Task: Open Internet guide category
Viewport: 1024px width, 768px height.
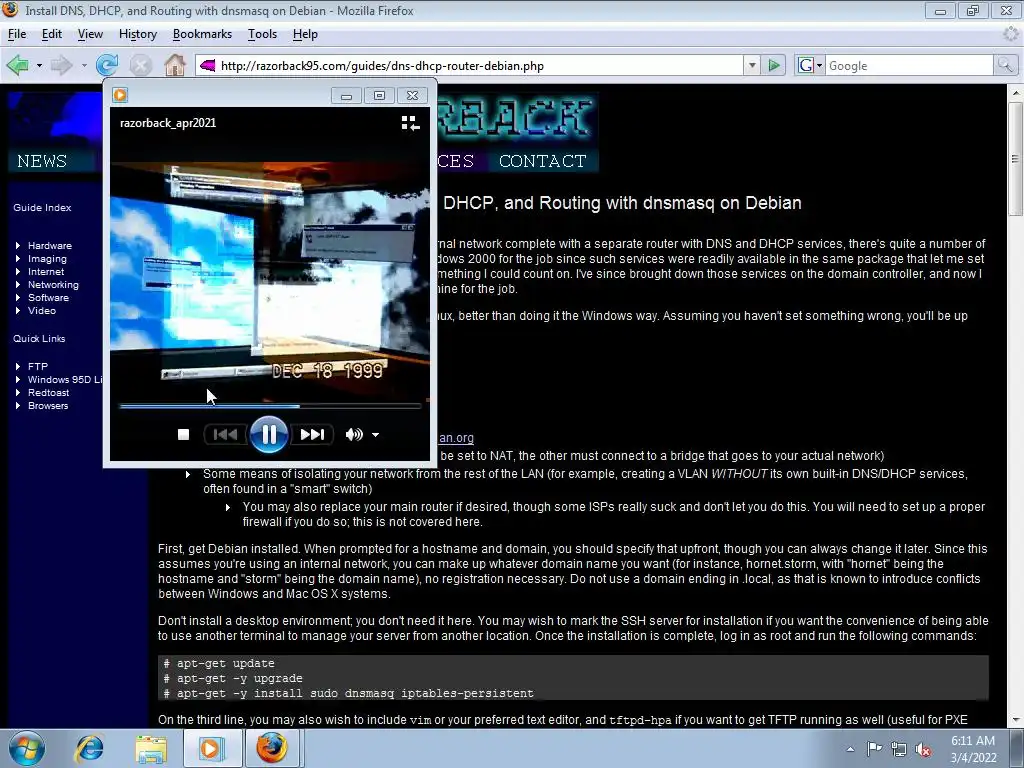Action: pyautogui.click(x=46, y=272)
